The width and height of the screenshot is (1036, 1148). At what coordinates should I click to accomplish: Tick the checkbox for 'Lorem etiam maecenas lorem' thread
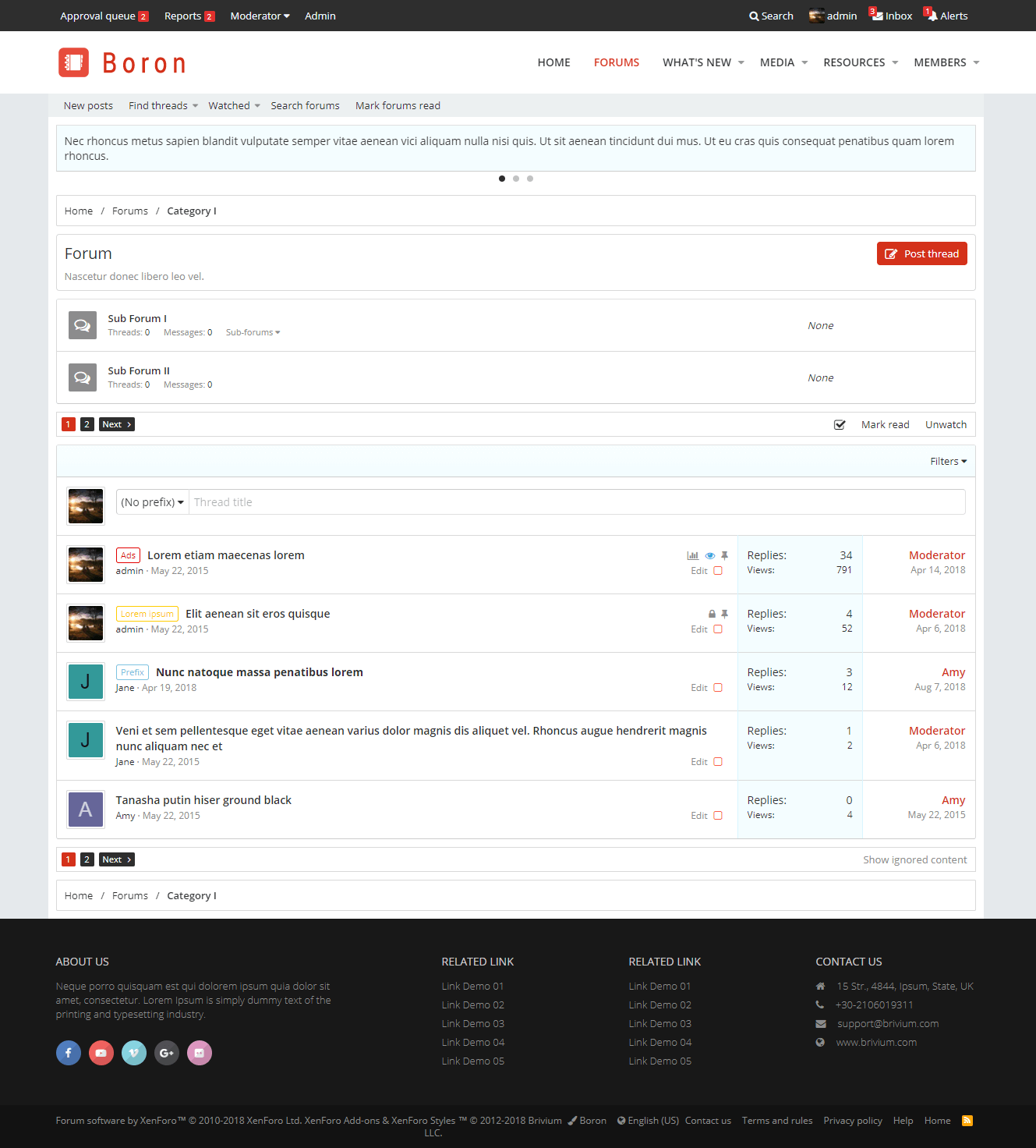tap(718, 571)
